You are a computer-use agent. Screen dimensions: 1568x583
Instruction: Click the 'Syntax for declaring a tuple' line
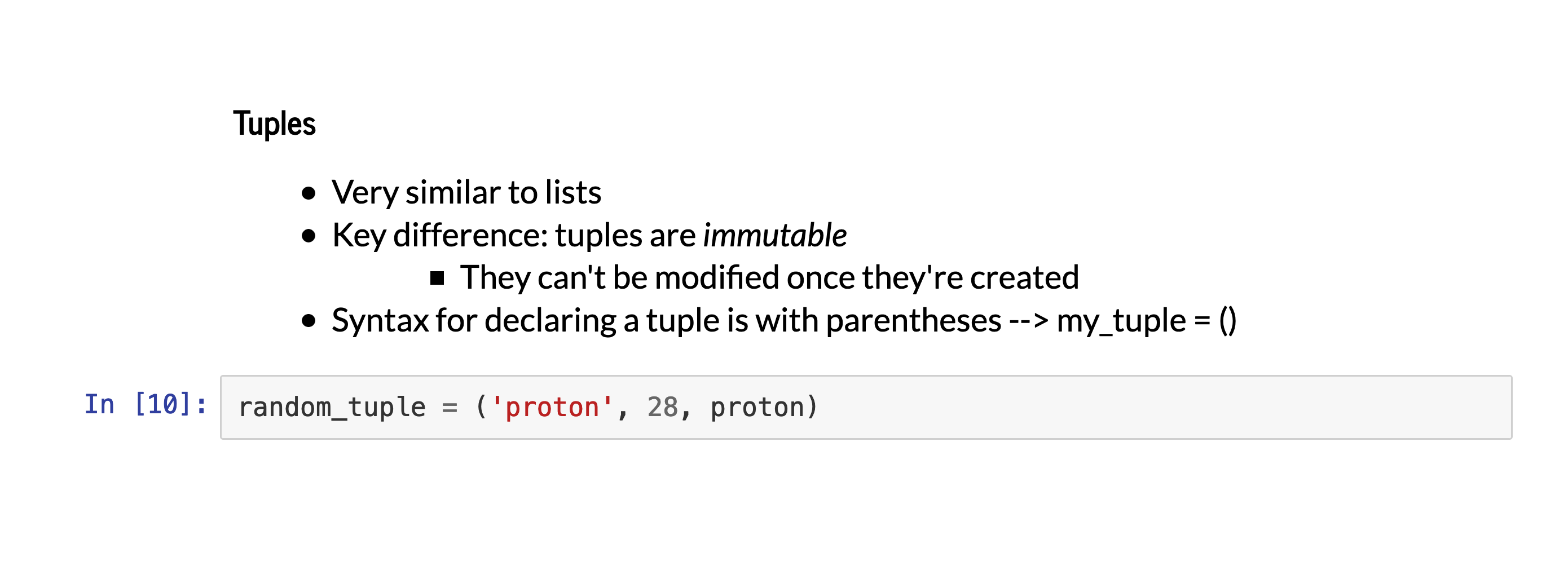tap(666, 321)
